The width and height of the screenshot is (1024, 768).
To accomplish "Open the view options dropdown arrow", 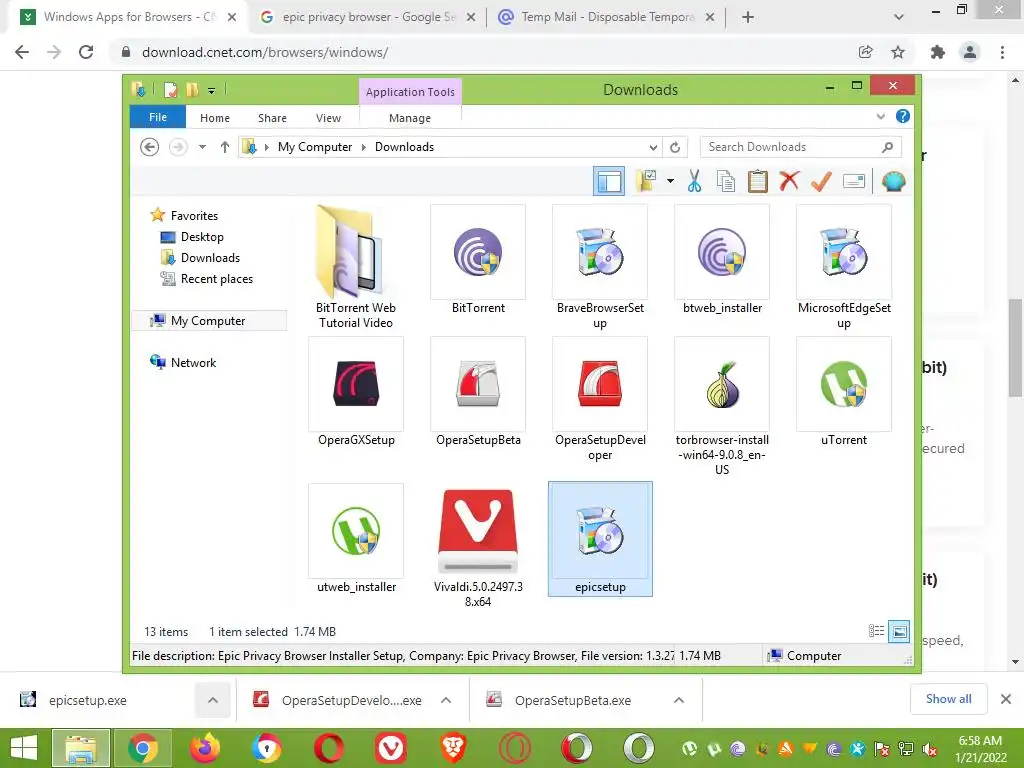I will 670,181.
